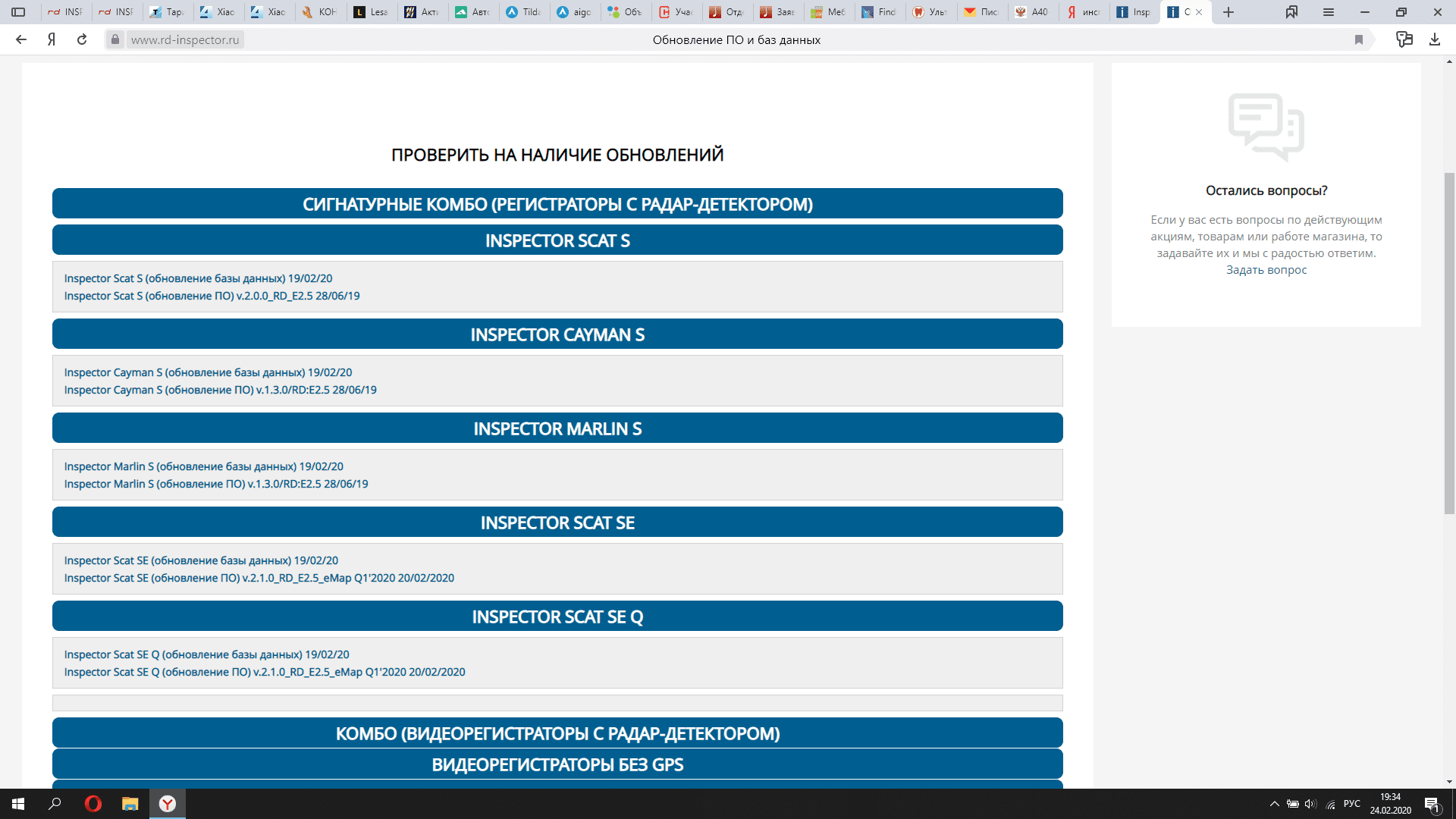This screenshot has width=1456, height=819.
Task: Expand the INSPECTOR CAYMAN S header
Action: (x=557, y=334)
